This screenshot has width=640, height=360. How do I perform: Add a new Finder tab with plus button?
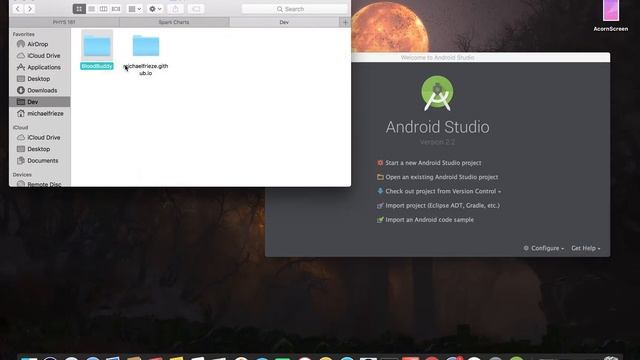pos(345,22)
